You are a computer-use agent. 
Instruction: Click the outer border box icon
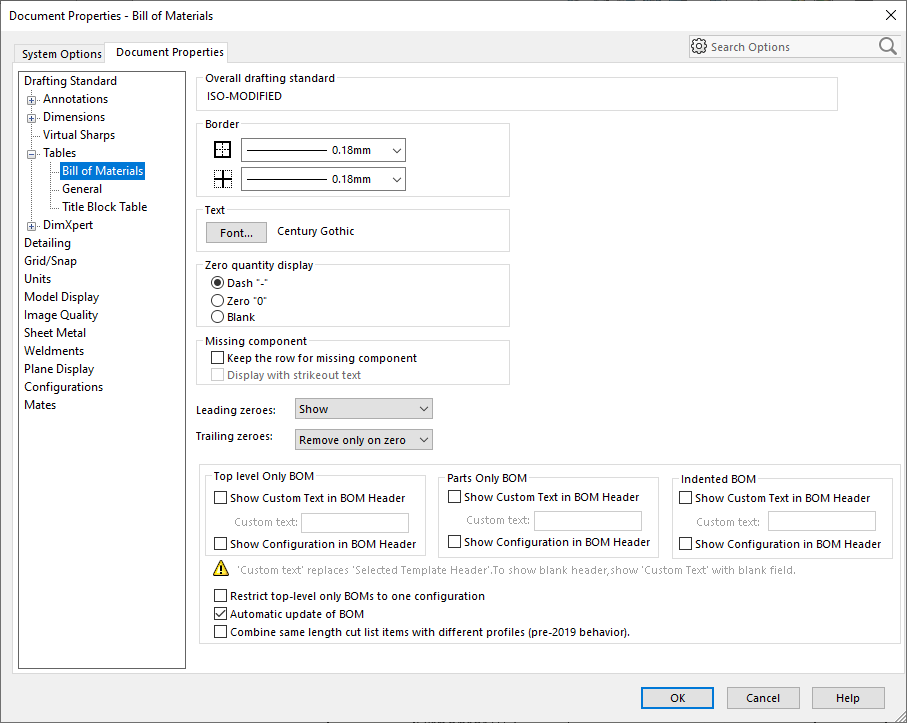[222, 151]
